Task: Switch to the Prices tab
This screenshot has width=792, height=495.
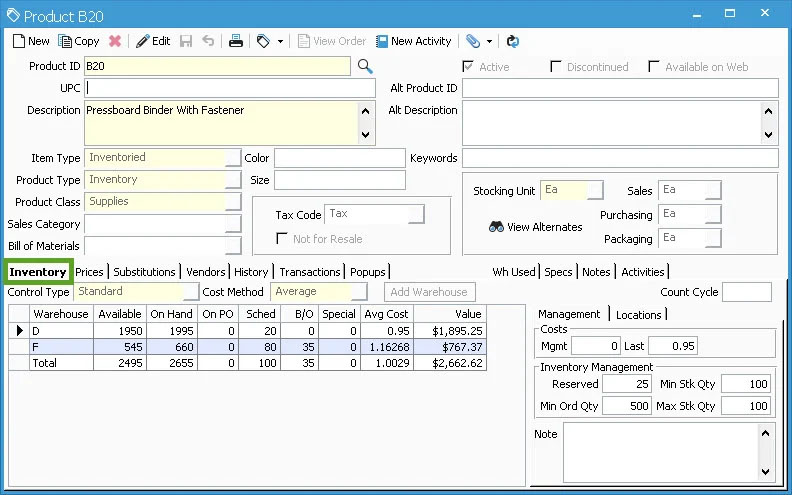Action: 89,272
